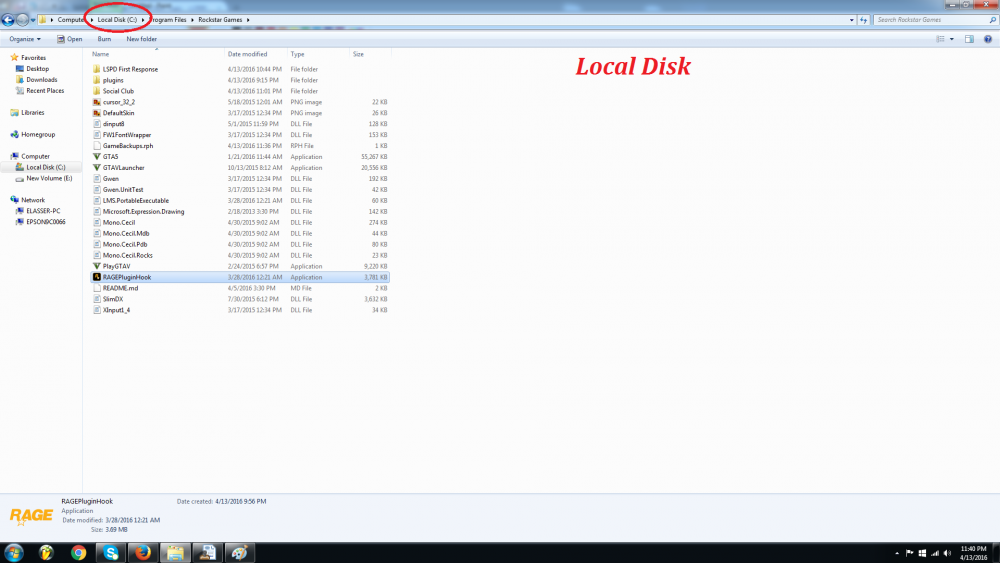Select the GTA5 application icon
Image resolution: width=1000 pixels, height=563 pixels.
97,156
